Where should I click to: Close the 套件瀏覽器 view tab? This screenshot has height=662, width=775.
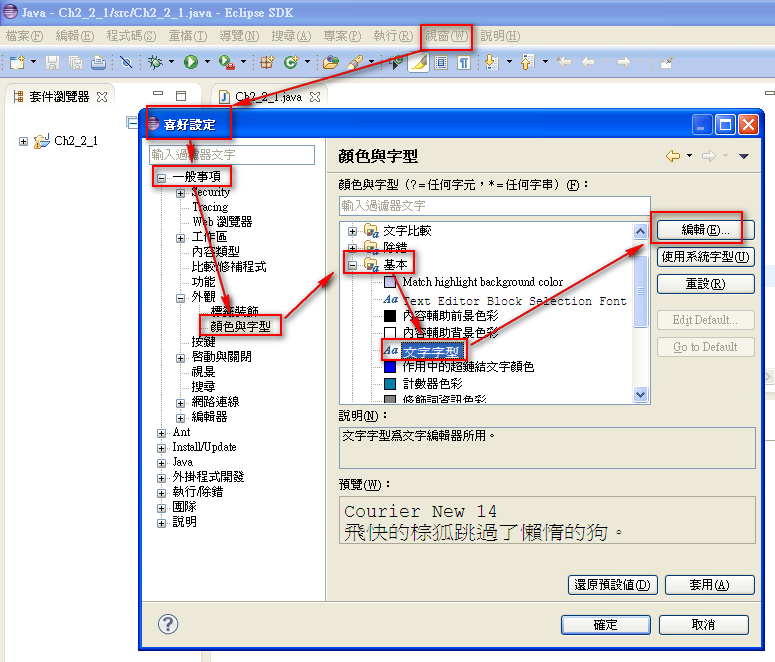tap(102, 97)
